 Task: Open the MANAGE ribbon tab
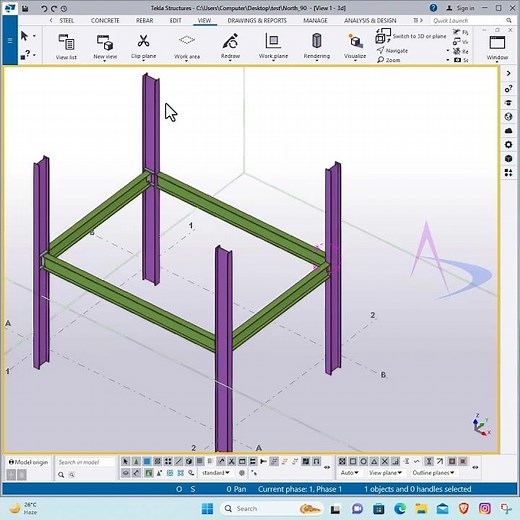click(x=315, y=21)
